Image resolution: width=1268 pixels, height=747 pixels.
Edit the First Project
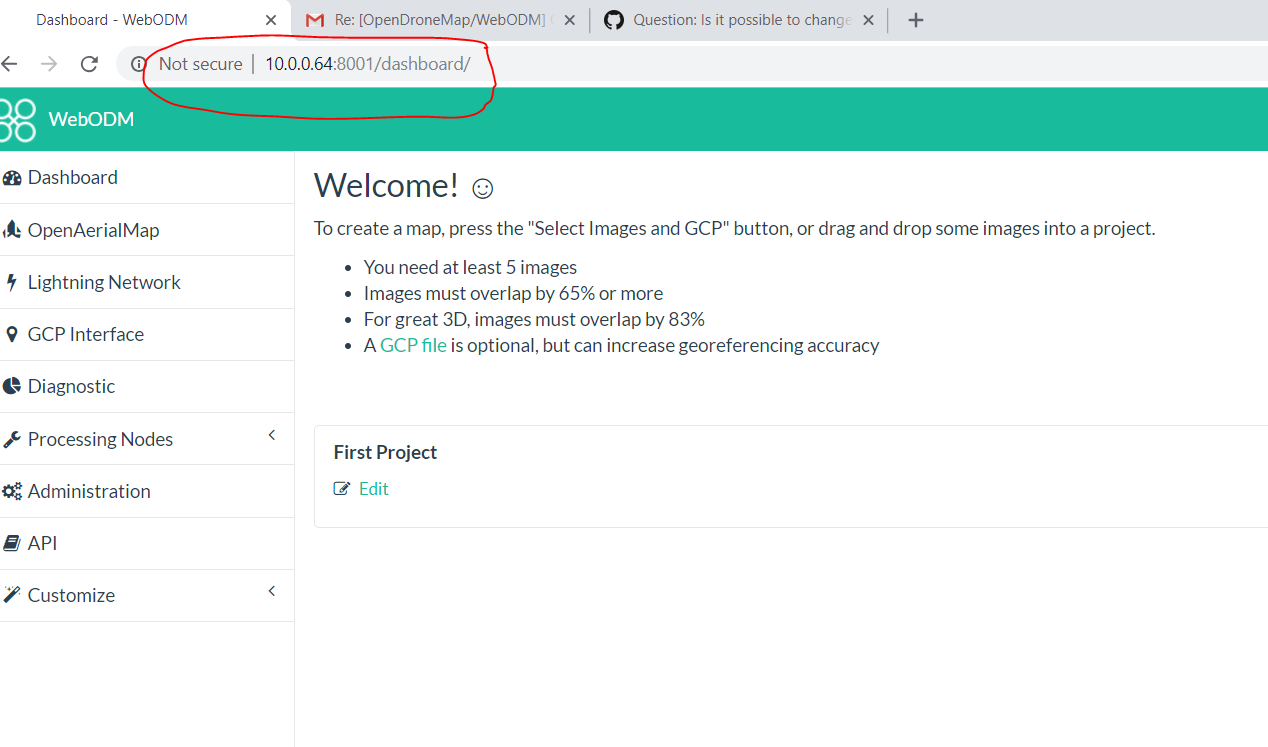pyautogui.click(x=372, y=488)
